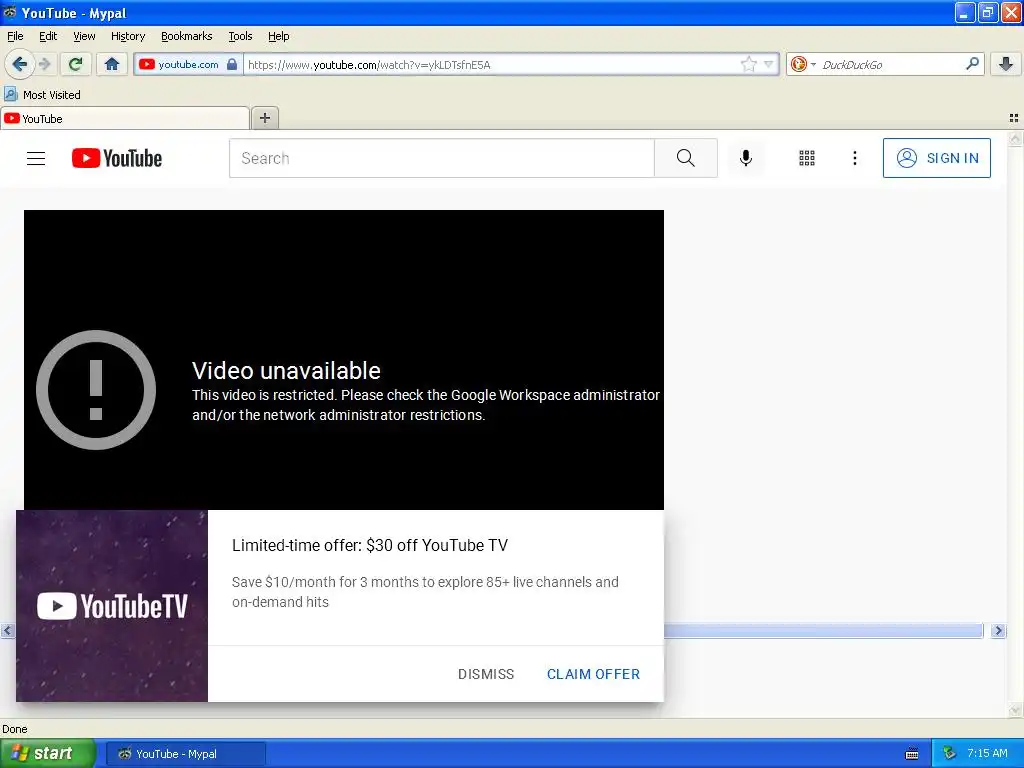The height and width of the screenshot is (768, 1024).
Task: Click the SIGN IN button
Action: tap(936, 158)
